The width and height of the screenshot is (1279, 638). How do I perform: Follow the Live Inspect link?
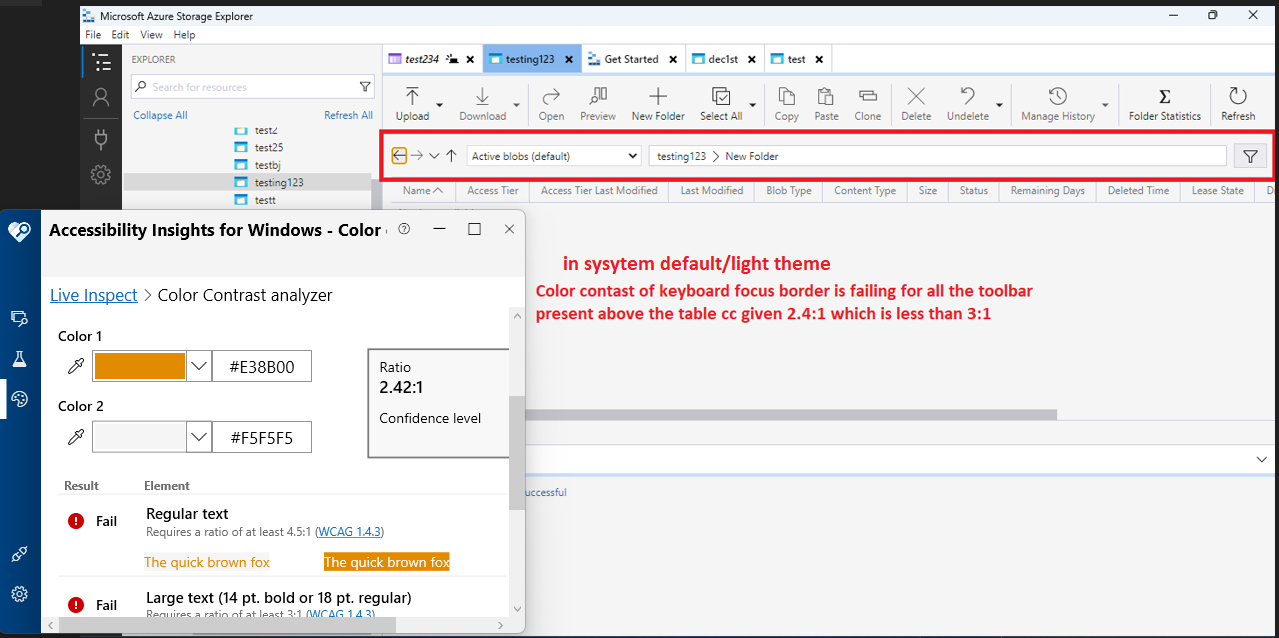93,295
